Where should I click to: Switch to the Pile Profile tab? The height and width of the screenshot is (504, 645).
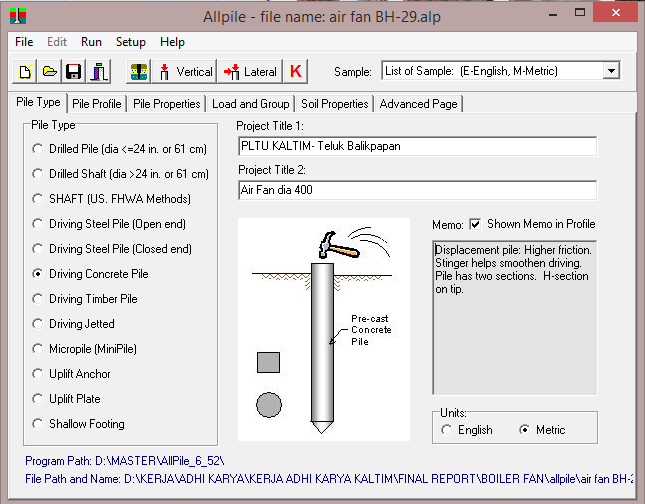coord(97,104)
